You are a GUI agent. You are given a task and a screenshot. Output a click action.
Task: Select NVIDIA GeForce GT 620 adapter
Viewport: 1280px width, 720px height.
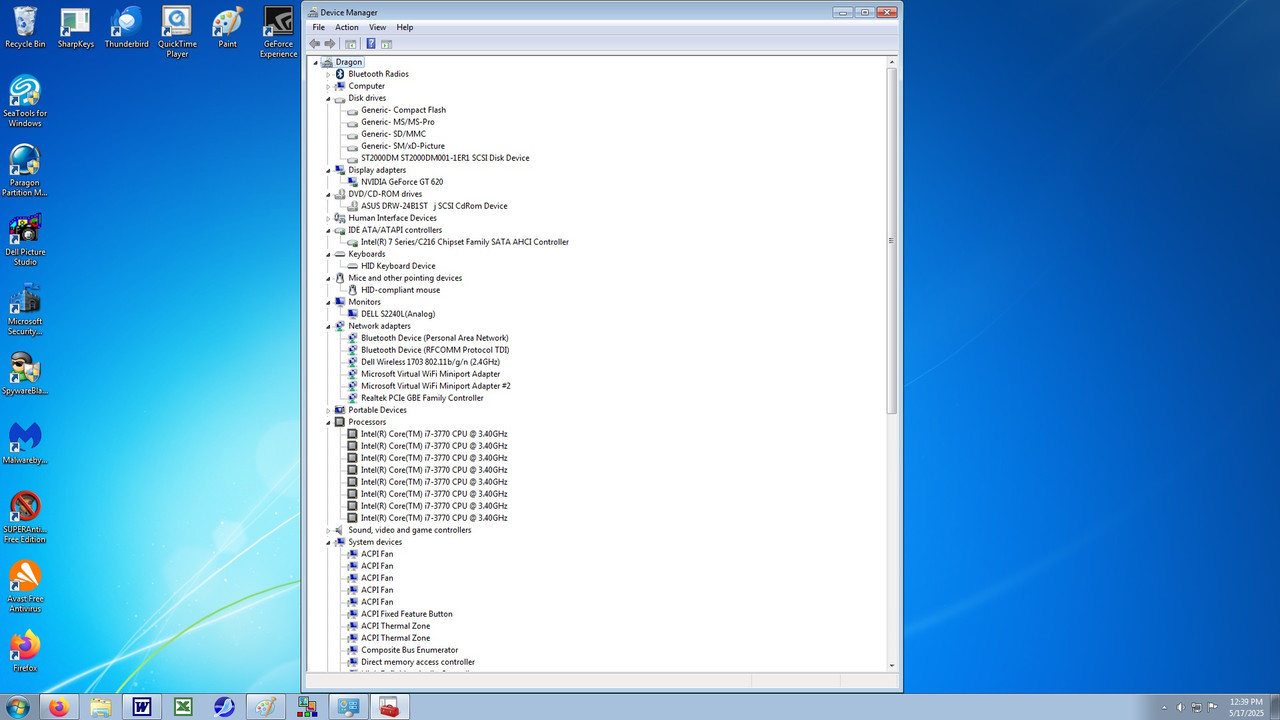[402, 182]
